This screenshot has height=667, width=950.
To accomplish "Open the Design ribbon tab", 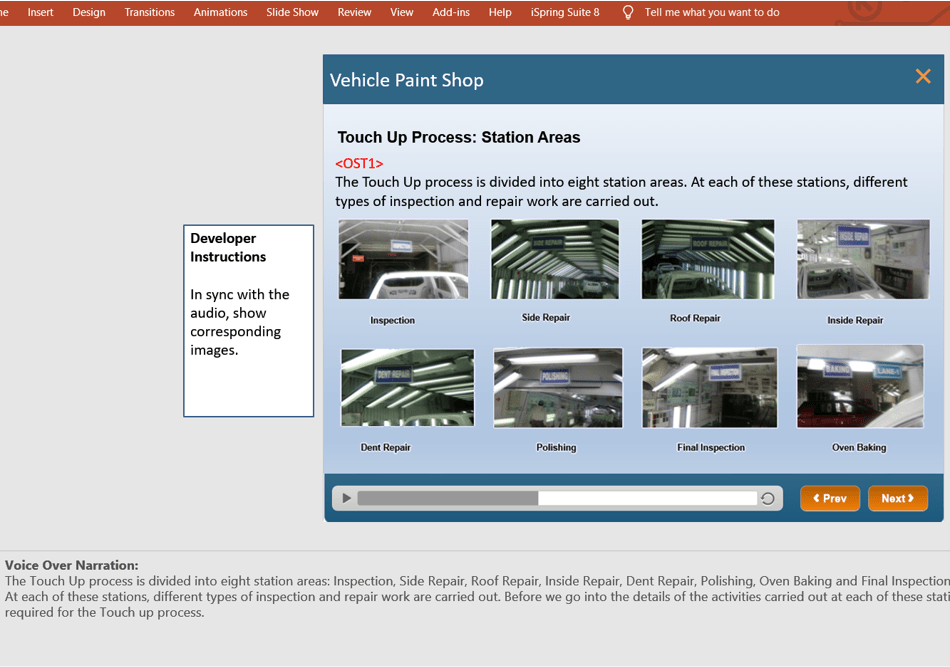I will tap(89, 12).
